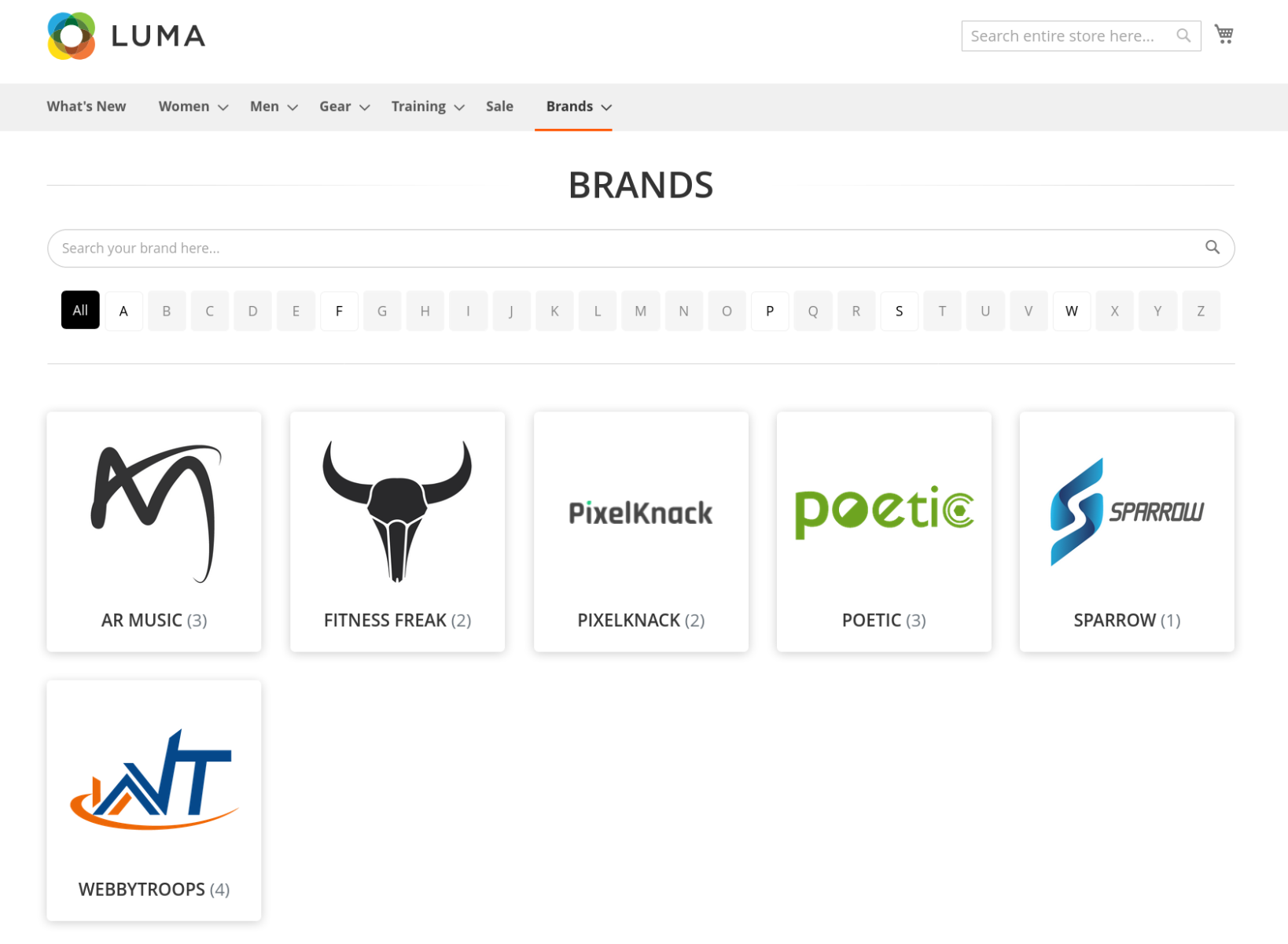Expand the Training menu chevron
Image resolution: width=1288 pixels, height=944 pixels.
(460, 107)
